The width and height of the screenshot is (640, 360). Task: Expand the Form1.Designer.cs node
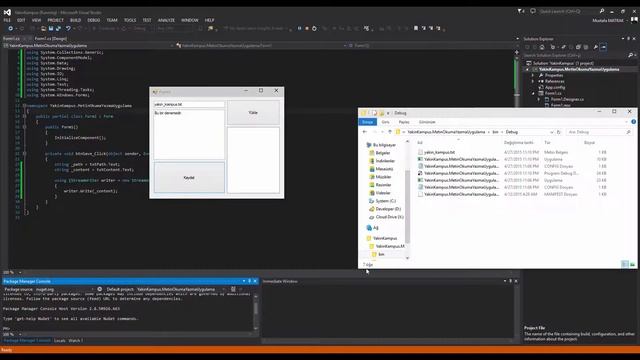click(539, 99)
